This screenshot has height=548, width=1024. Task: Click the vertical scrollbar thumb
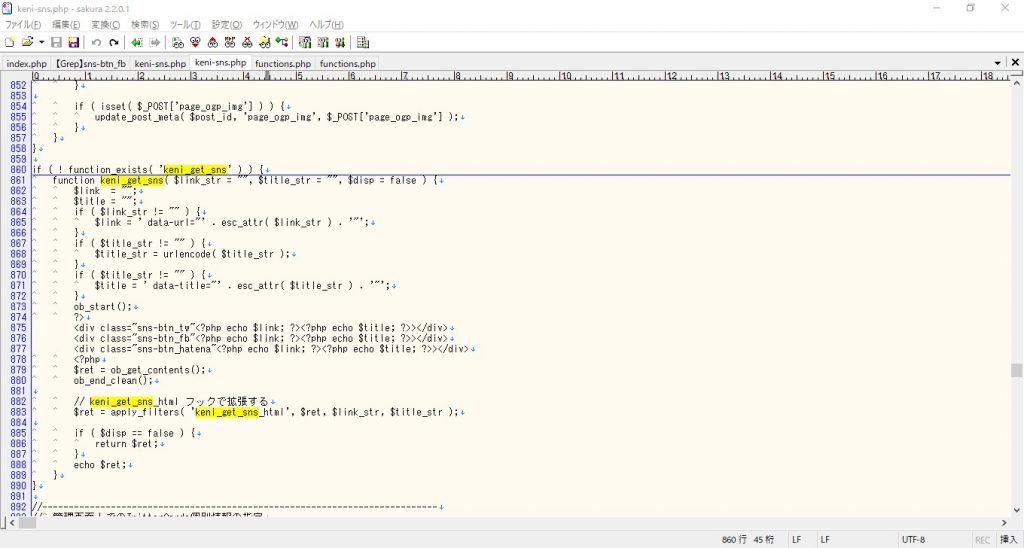(1016, 370)
